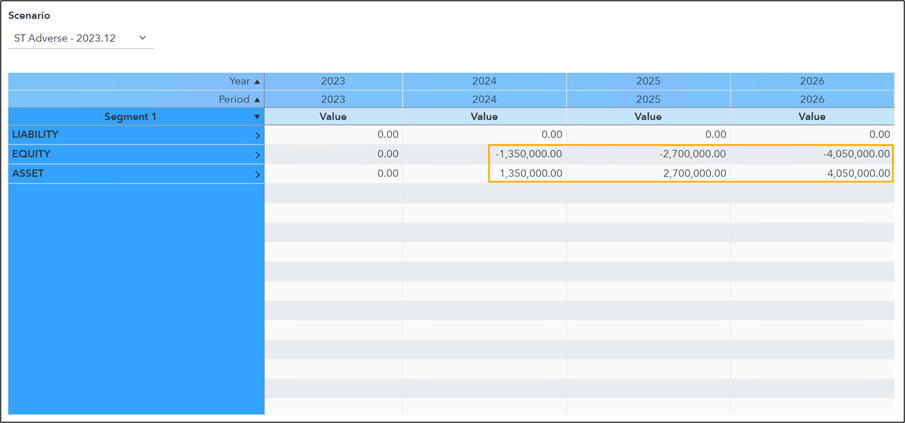Select the ASSET row label
905x423 pixels.
click(x=28, y=173)
